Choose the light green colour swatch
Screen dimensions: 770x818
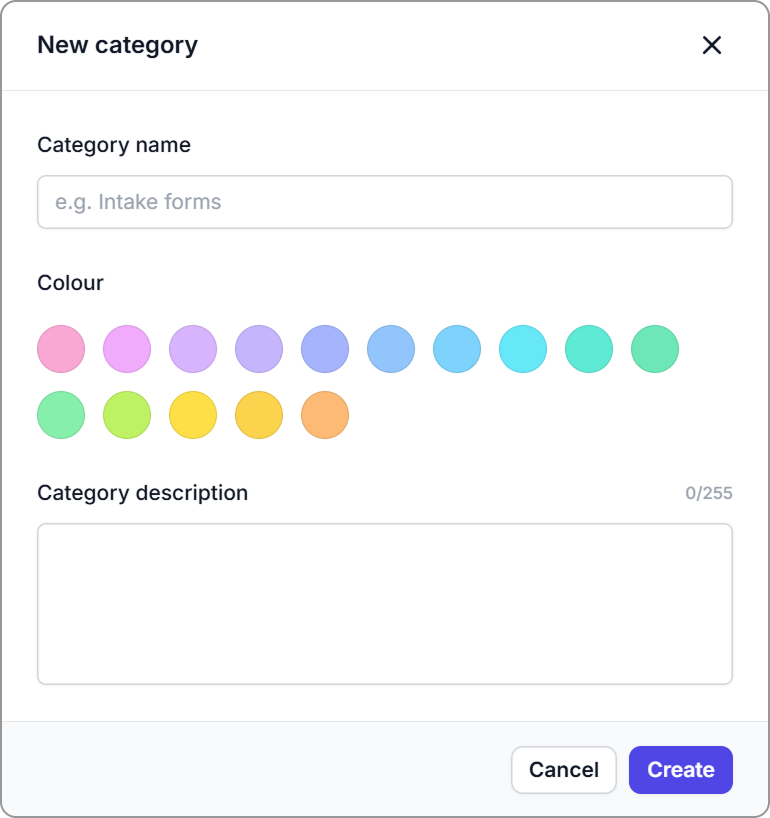tap(61, 415)
